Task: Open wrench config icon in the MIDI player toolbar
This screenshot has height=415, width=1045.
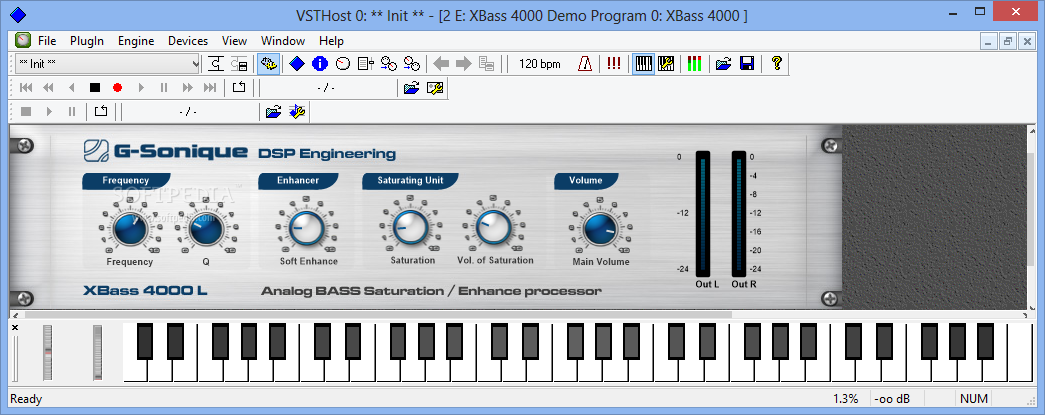Action: tap(435, 87)
